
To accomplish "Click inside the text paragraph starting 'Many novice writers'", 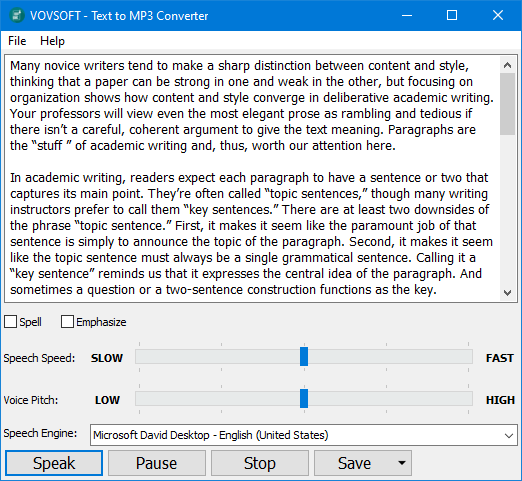I will click(252, 106).
